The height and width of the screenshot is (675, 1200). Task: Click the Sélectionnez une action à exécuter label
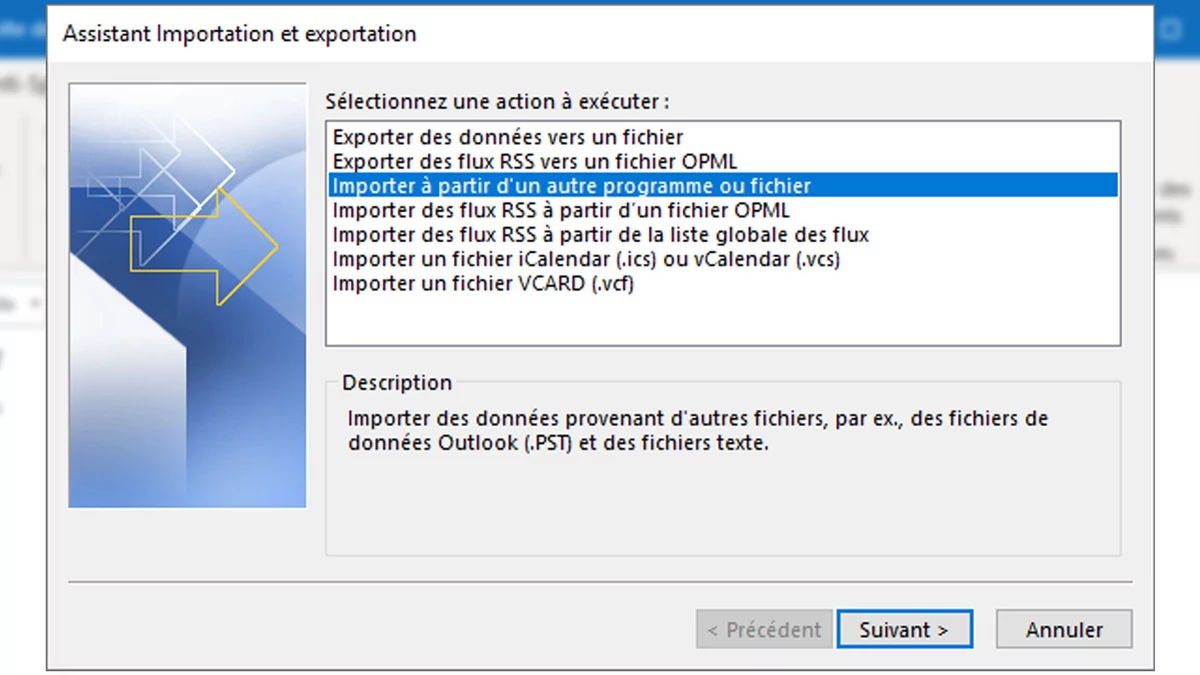(497, 102)
